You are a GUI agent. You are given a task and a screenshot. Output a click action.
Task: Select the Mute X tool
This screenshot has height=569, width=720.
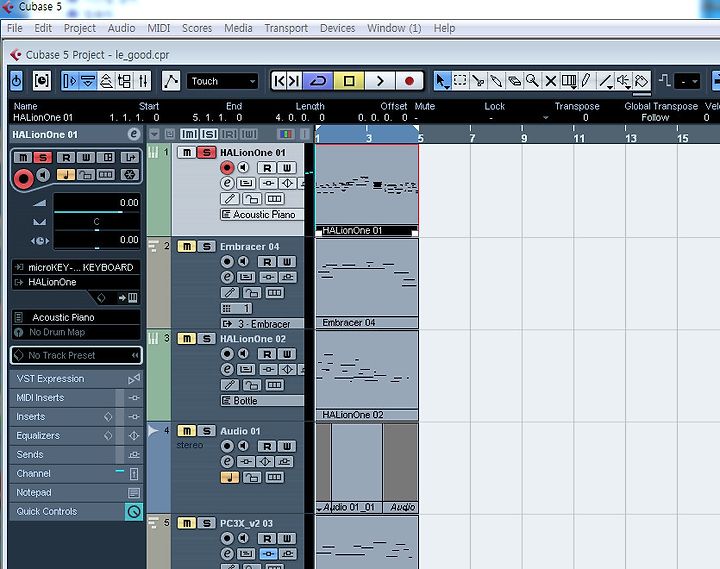pos(550,81)
